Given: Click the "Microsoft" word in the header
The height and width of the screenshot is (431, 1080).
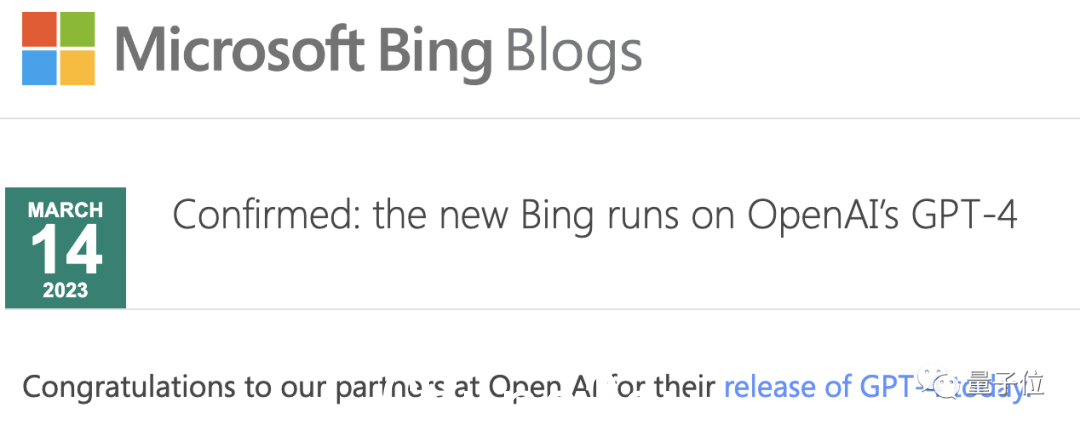Looking at the screenshot, I should coord(239,50).
